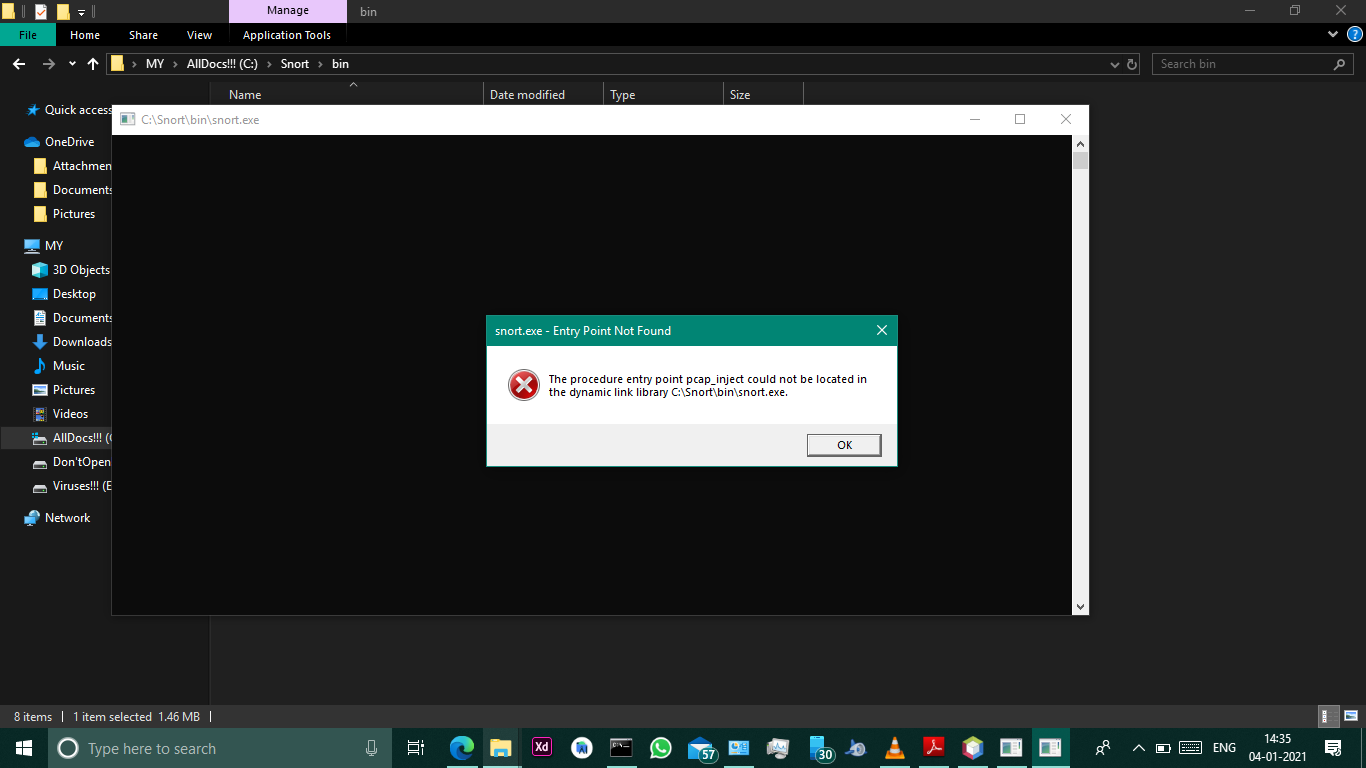Open WhatsApp from the taskbar
1366x768 pixels.
tap(661, 748)
